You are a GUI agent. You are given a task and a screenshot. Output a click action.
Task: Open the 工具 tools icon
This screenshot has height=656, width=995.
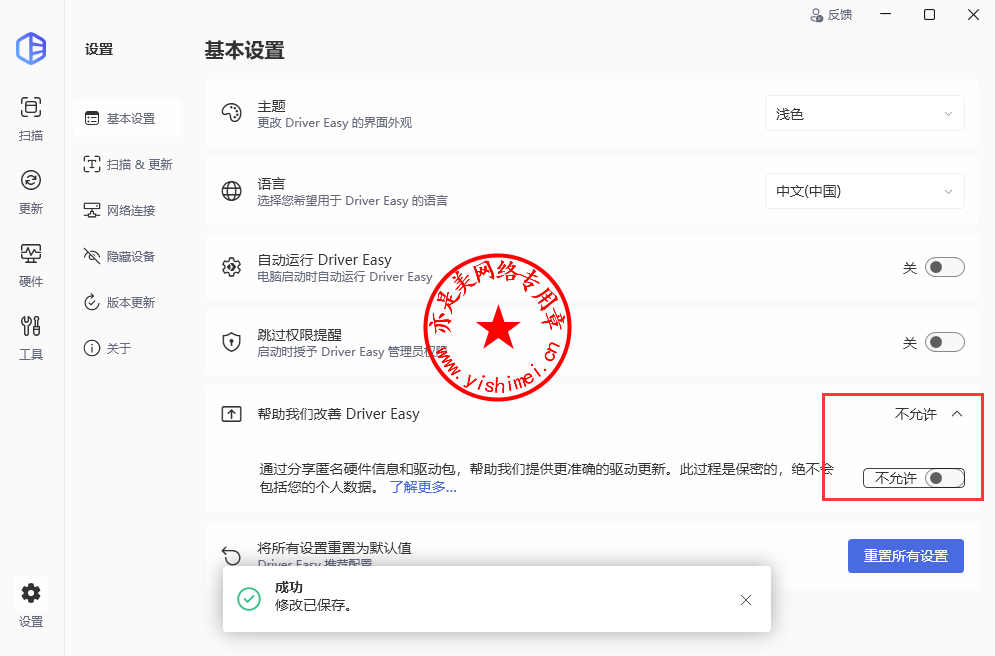tap(30, 326)
